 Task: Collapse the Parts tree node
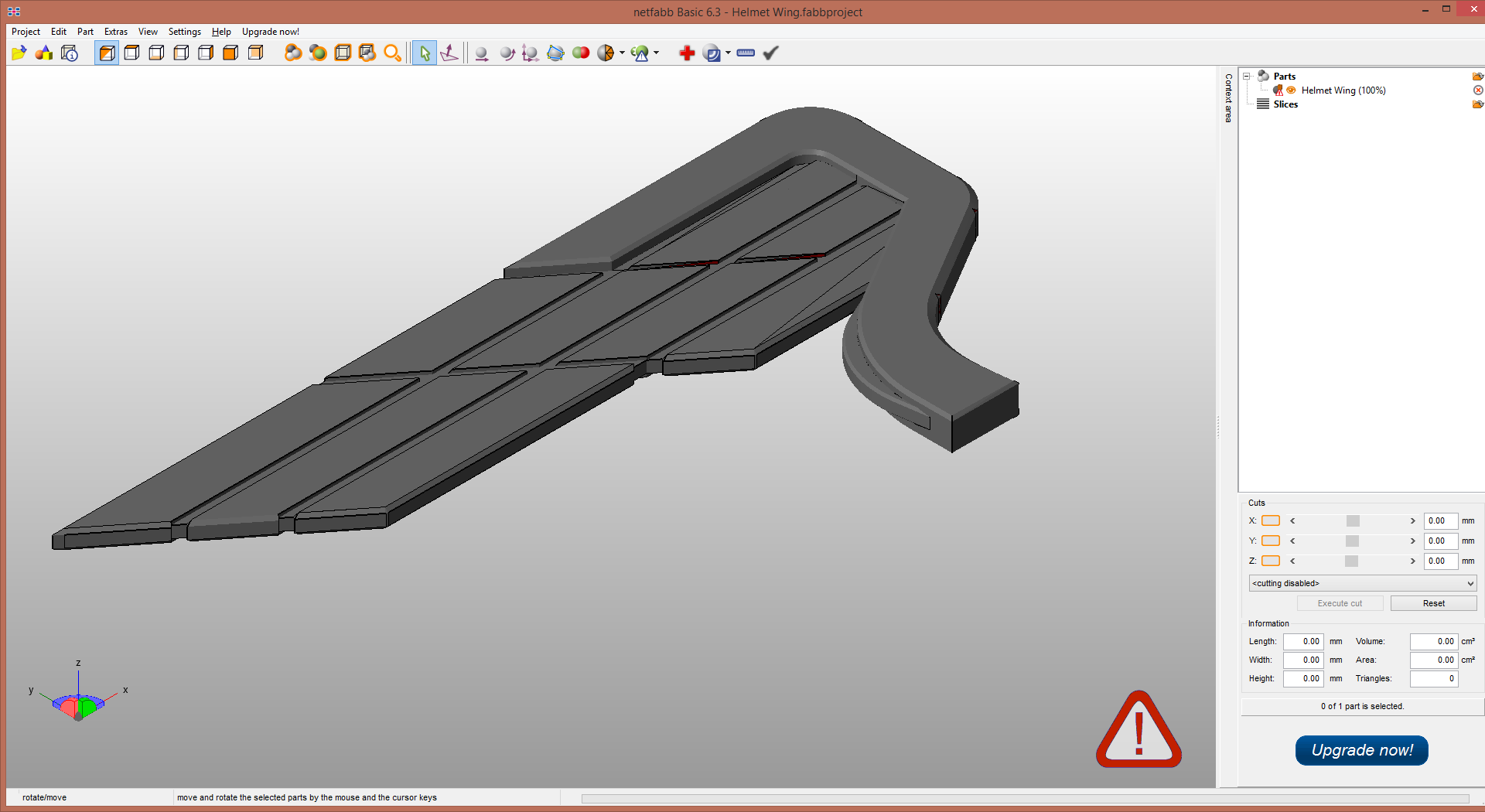click(x=1247, y=77)
